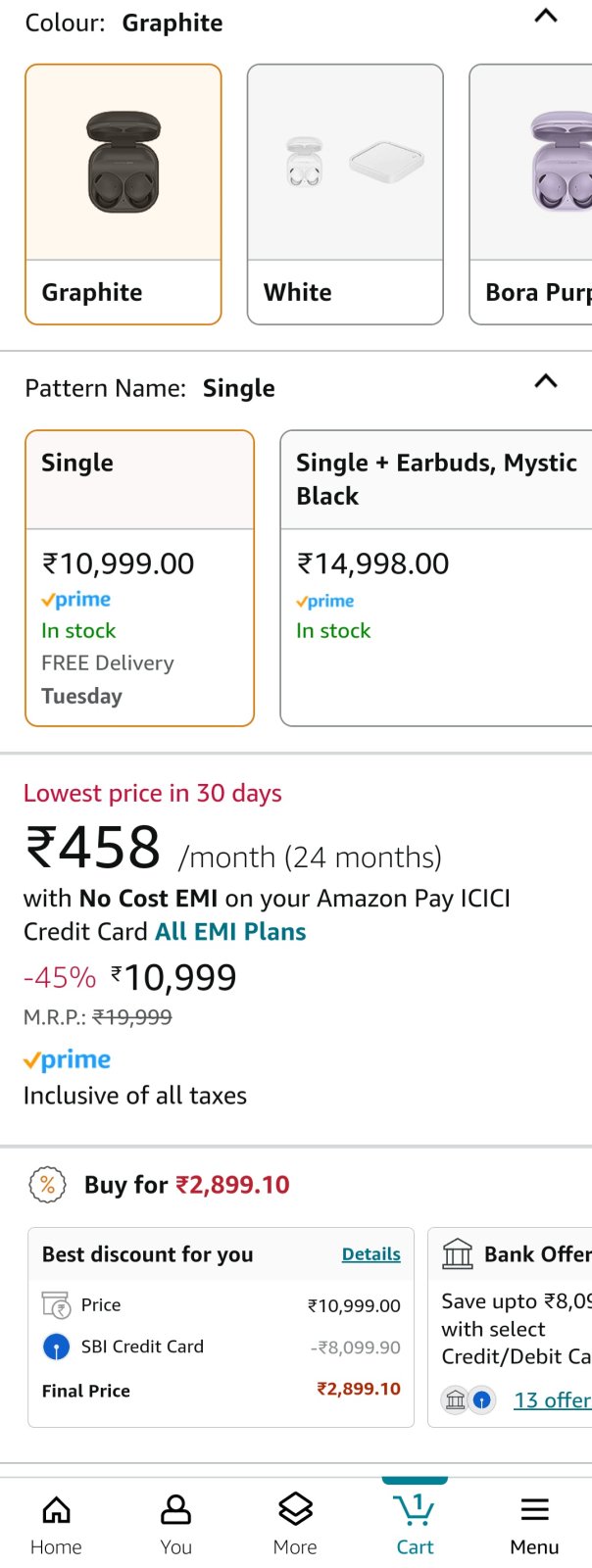This screenshot has width=592, height=1568.
Task: Open the hamburger Menu icon
Action: (534, 1509)
